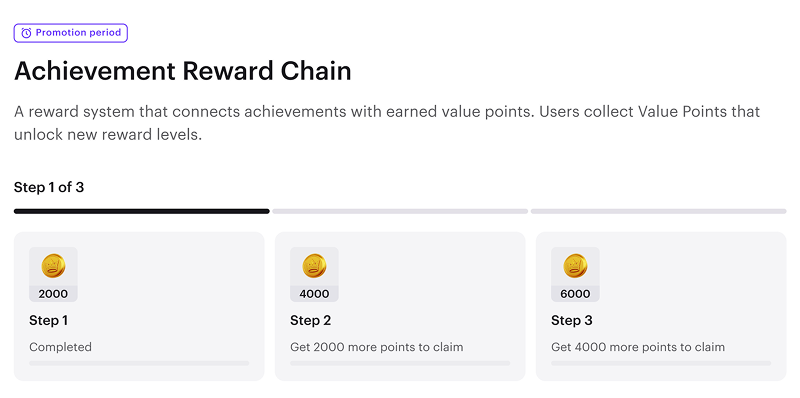Select the 2000 points reward label
Image resolution: width=800 pixels, height=398 pixels.
pos(53,294)
